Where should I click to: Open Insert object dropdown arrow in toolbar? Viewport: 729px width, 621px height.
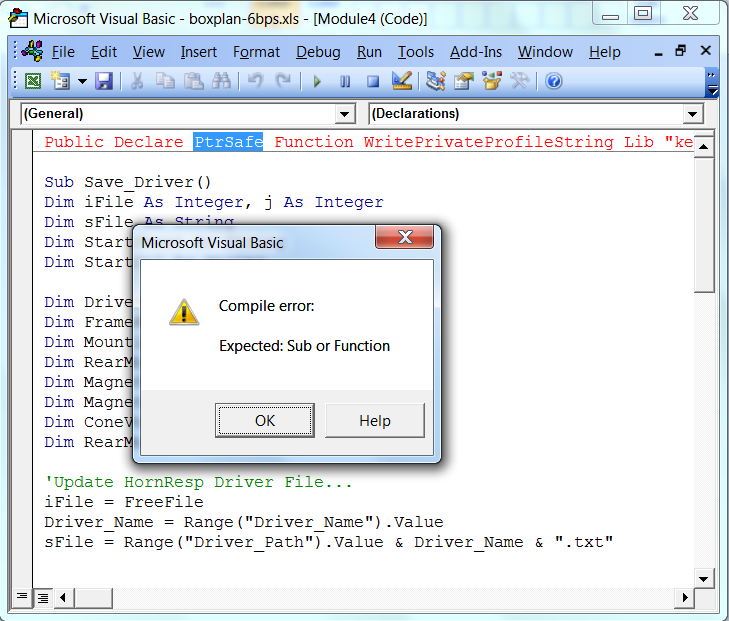[82, 81]
